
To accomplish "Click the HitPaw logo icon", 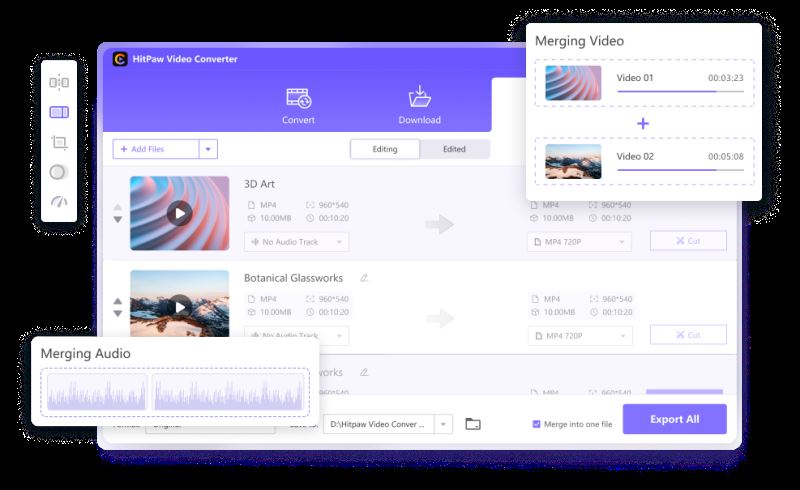I will [120, 59].
